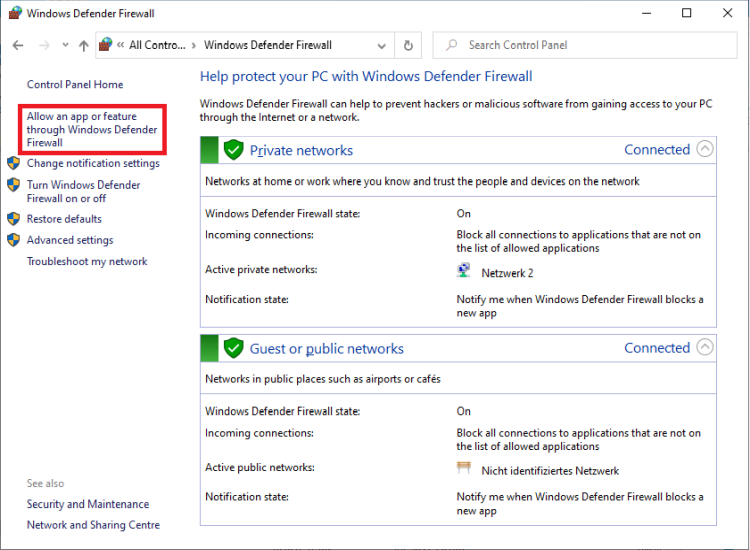The width and height of the screenshot is (750, 550).
Task: Focus the Search Control Panel field
Action: point(585,45)
